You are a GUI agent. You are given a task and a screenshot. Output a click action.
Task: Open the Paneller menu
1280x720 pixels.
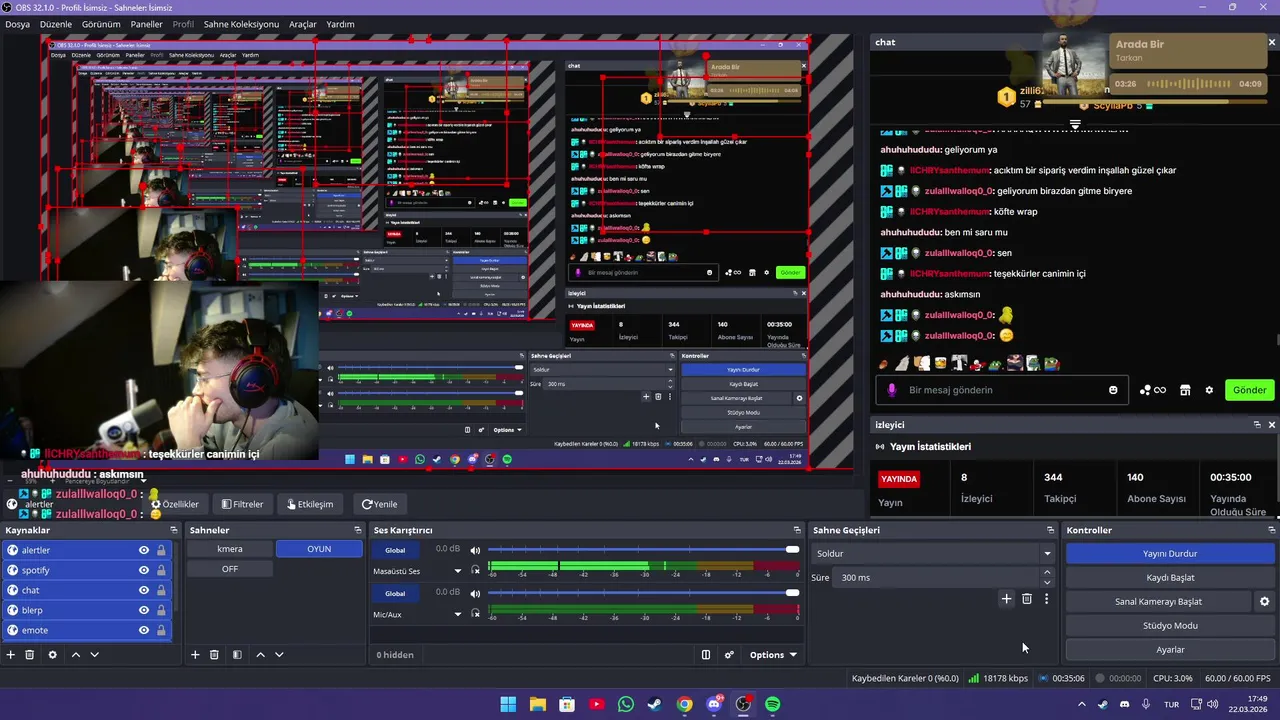[146, 24]
